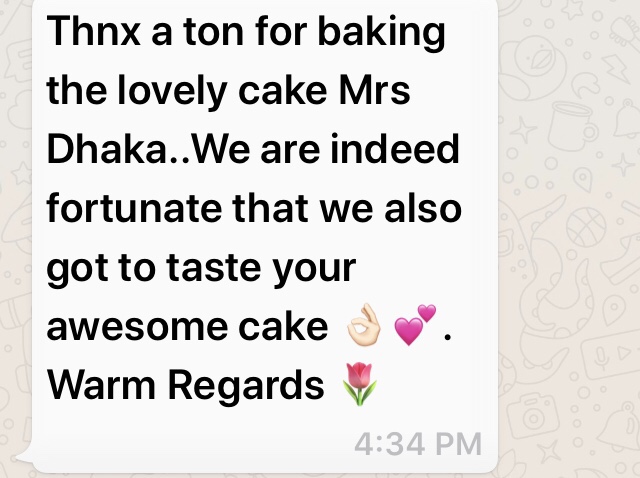Image resolution: width=640 pixels, height=478 pixels.
Task: Click the message bubble tail corner
Action: pos(24,456)
